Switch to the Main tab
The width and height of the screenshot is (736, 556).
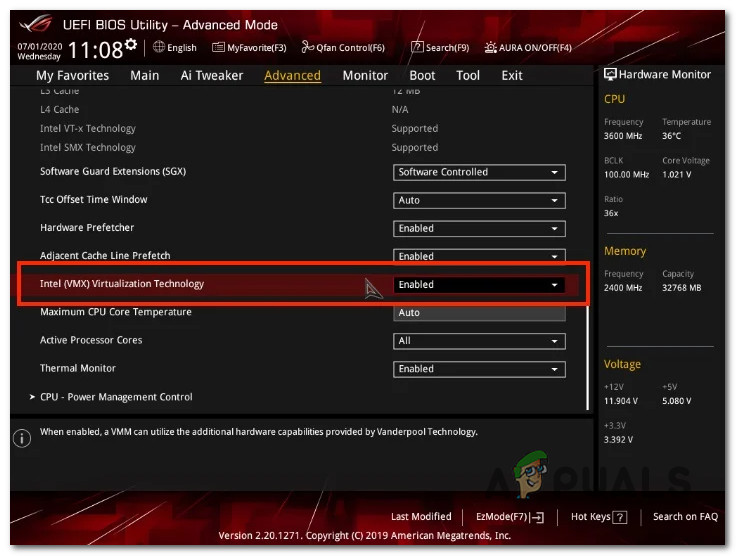145,76
